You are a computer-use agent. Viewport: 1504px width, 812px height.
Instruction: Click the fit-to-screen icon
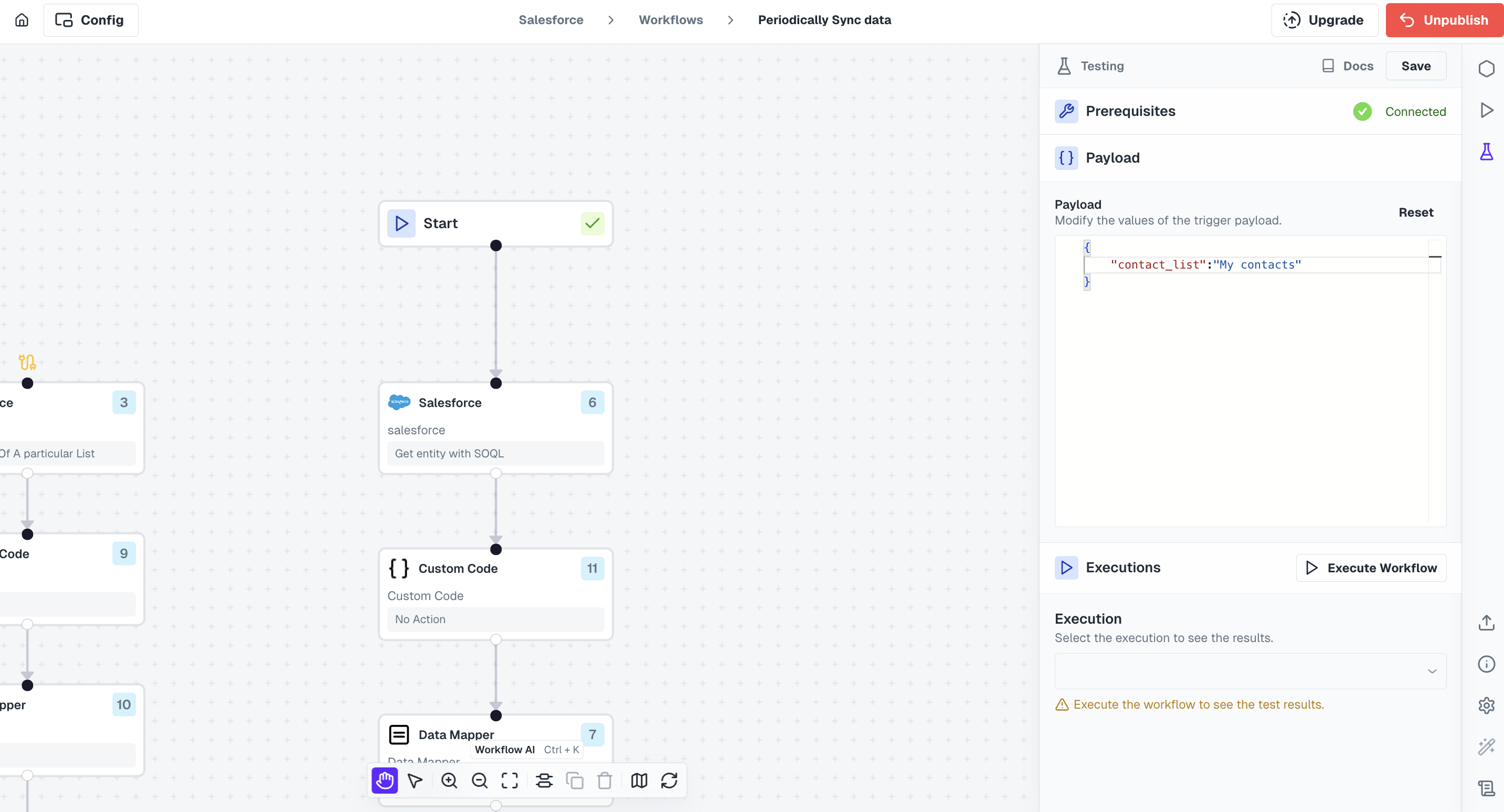click(510, 781)
